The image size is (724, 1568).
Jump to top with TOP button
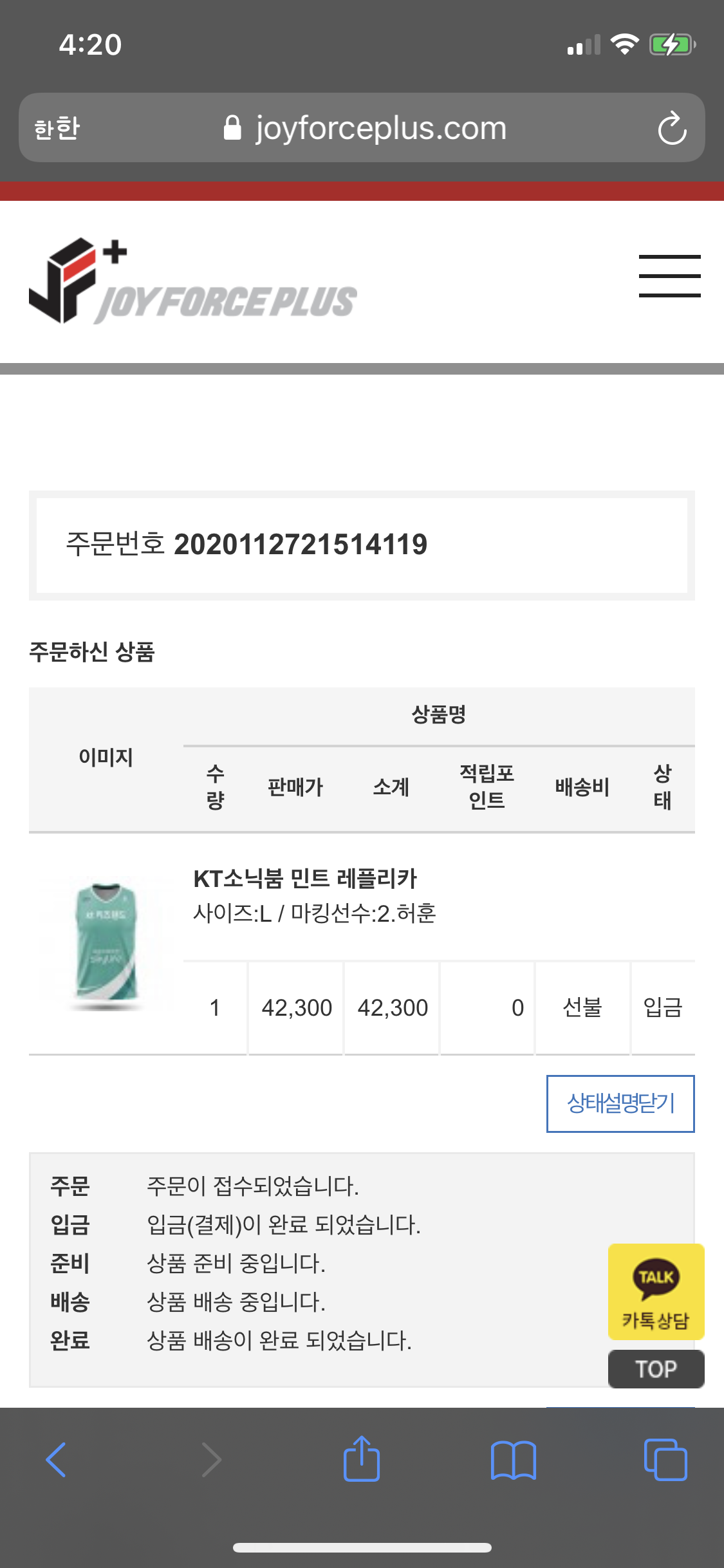tap(656, 1369)
